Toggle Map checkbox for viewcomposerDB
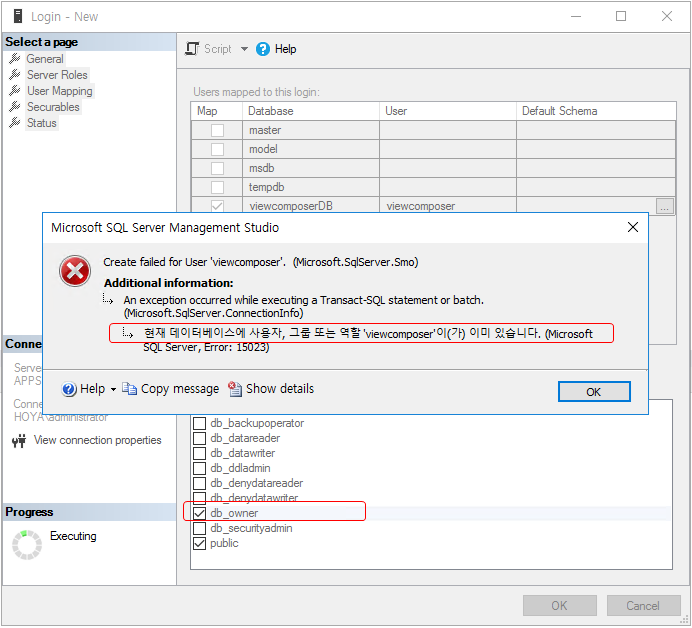The image size is (692, 628). 217,206
